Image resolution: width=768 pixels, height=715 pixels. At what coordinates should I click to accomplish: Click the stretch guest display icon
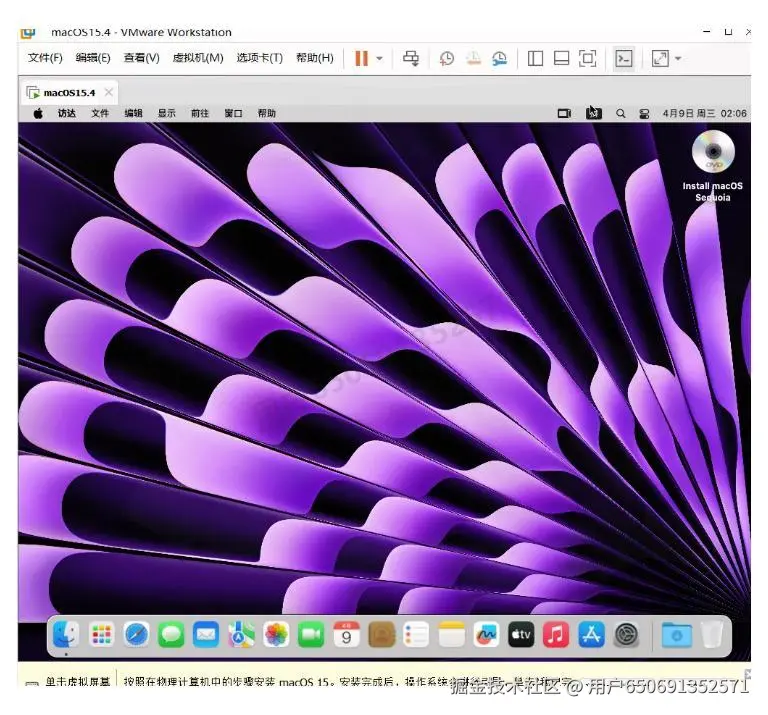pyautogui.click(x=660, y=58)
